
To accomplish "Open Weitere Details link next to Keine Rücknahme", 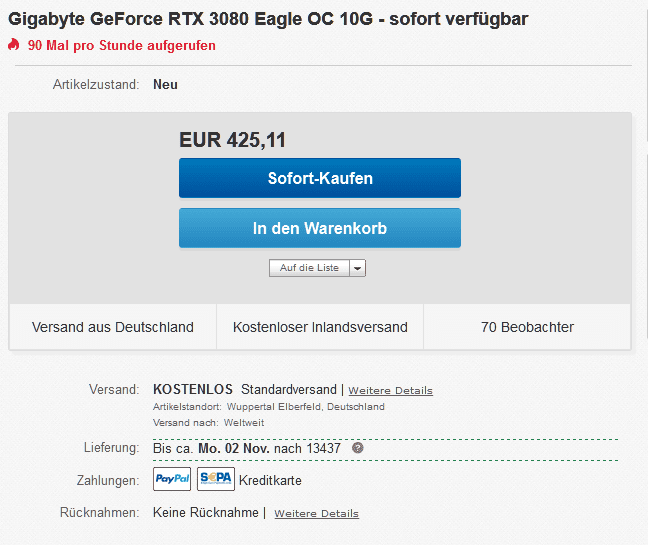I will pos(316,514).
